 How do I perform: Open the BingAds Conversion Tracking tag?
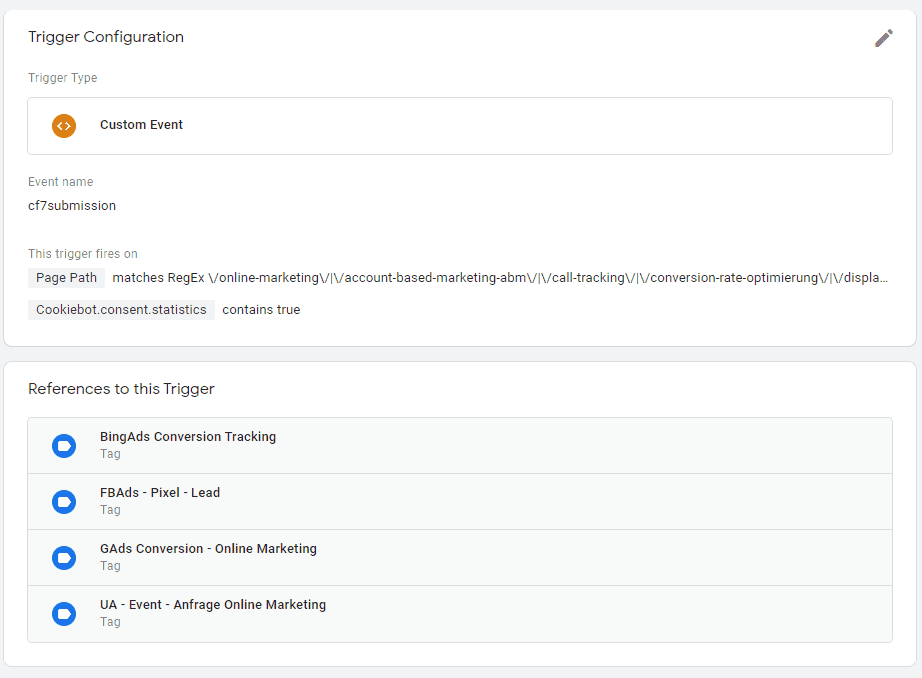click(x=460, y=446)
